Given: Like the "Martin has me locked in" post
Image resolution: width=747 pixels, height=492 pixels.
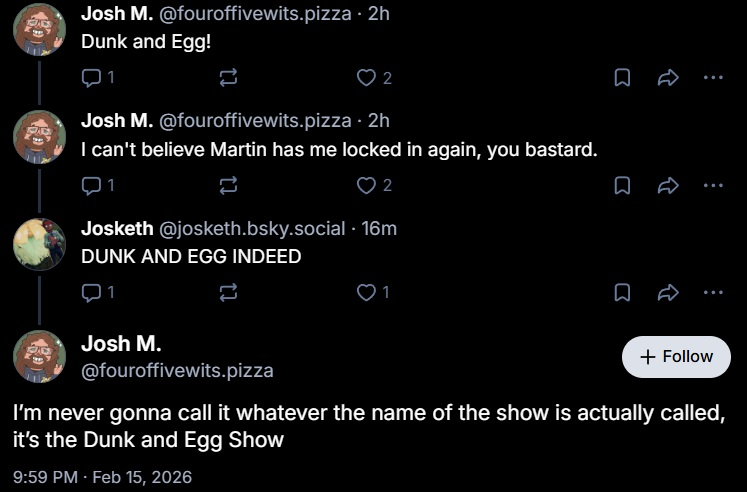Looking at the screenshot, I should (x=368, y=185).
